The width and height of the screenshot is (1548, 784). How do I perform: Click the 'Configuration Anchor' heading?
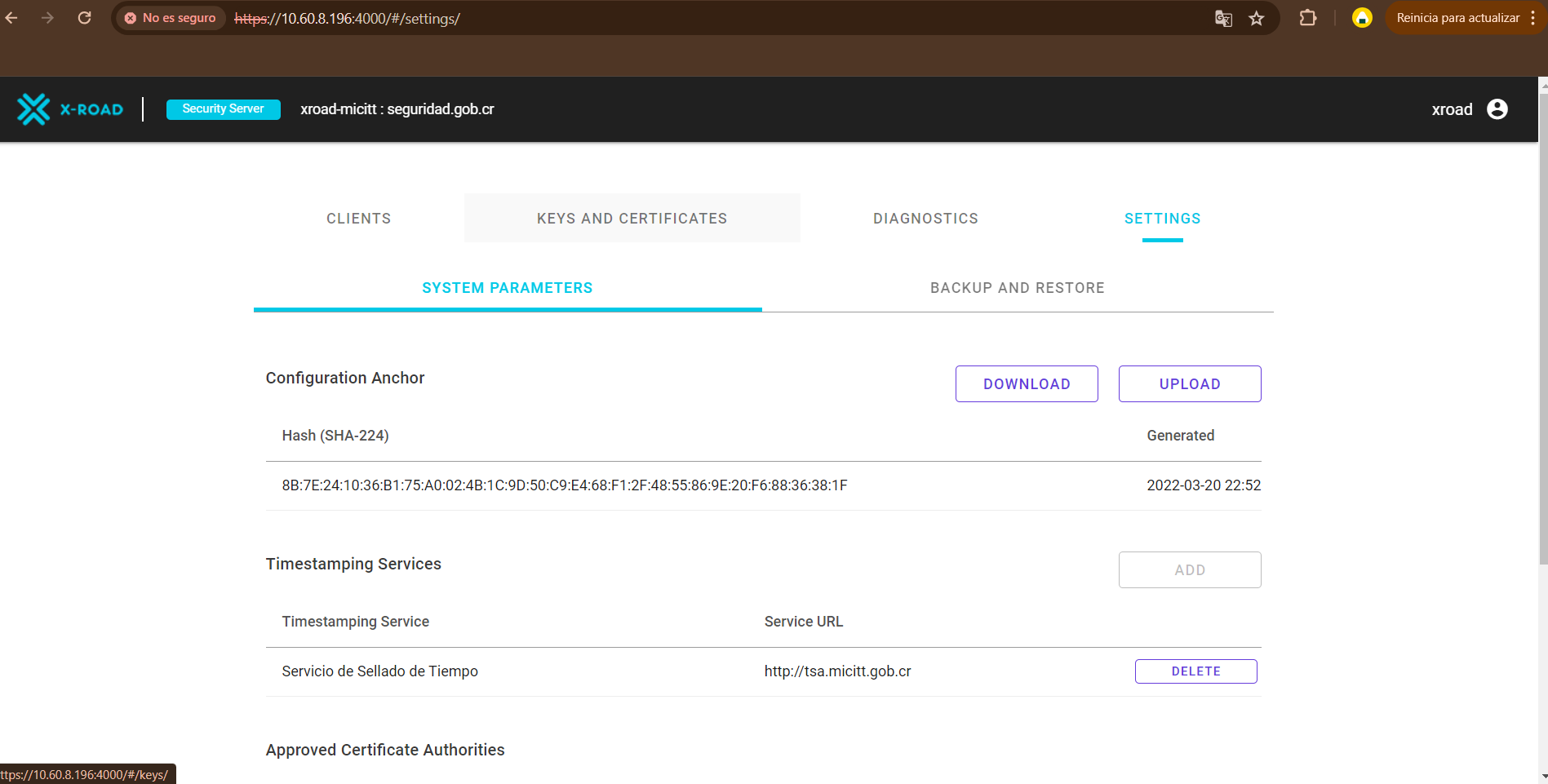[345, 378]
